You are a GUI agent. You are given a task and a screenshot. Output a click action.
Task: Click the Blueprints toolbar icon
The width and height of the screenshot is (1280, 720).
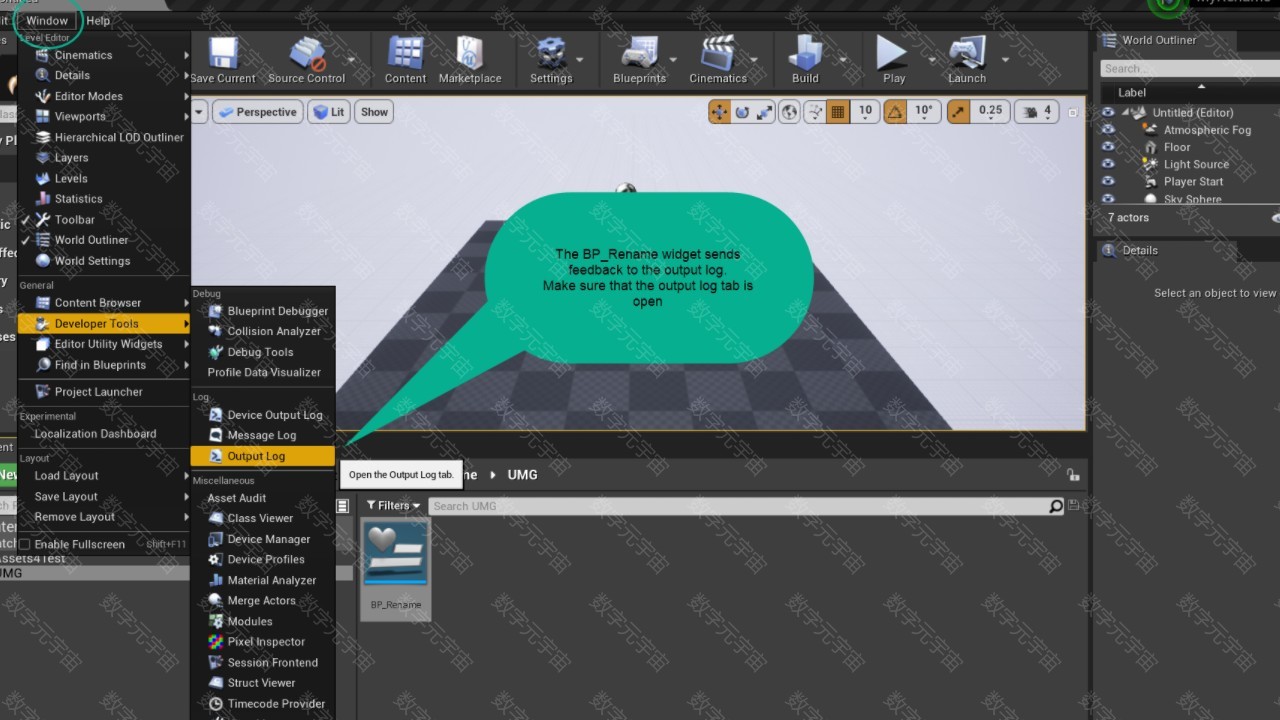coord(638,59)
